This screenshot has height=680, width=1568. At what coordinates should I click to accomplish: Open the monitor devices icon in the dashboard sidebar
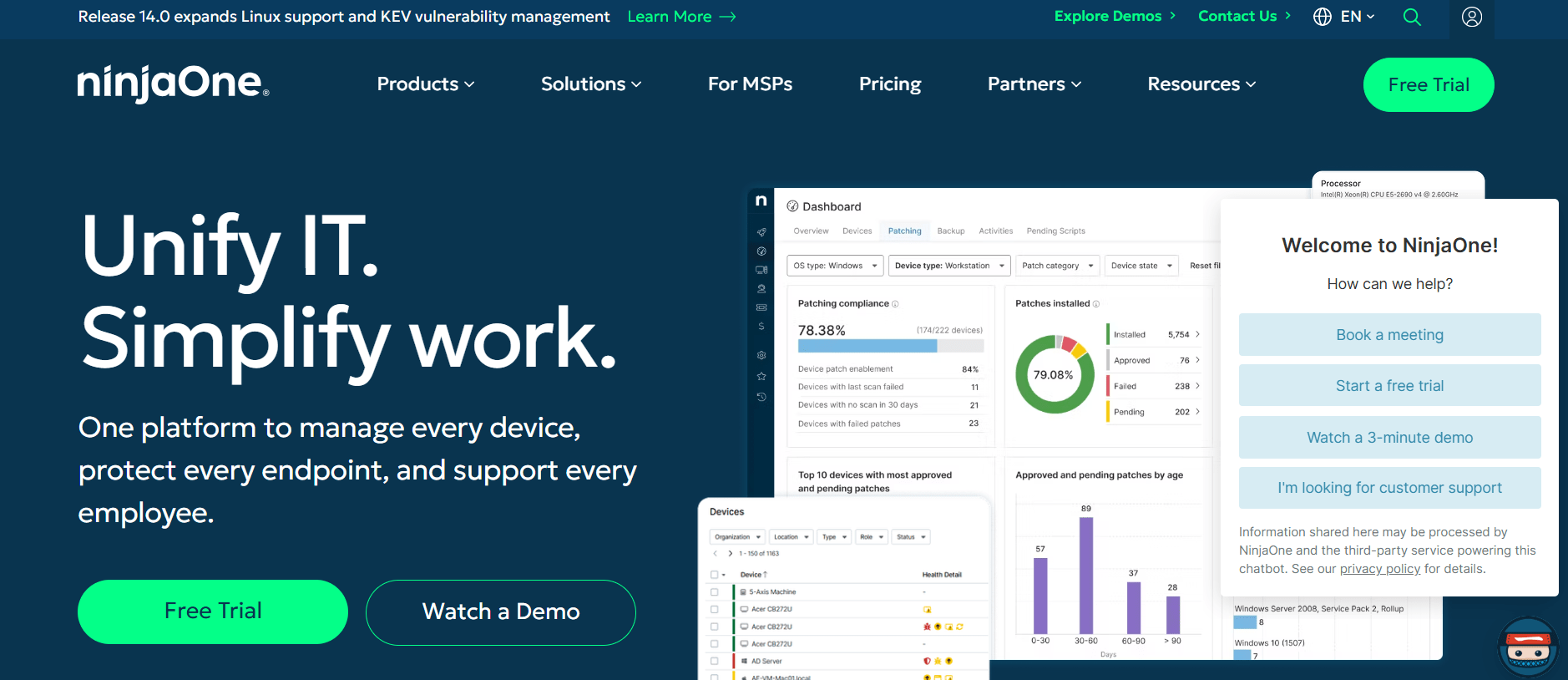761,270
